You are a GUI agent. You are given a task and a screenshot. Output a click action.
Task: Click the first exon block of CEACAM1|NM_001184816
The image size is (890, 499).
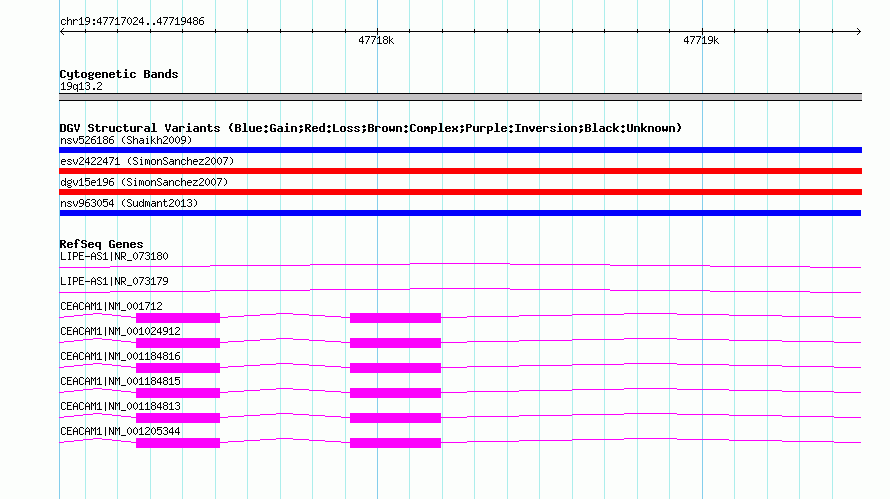point(178,368)
